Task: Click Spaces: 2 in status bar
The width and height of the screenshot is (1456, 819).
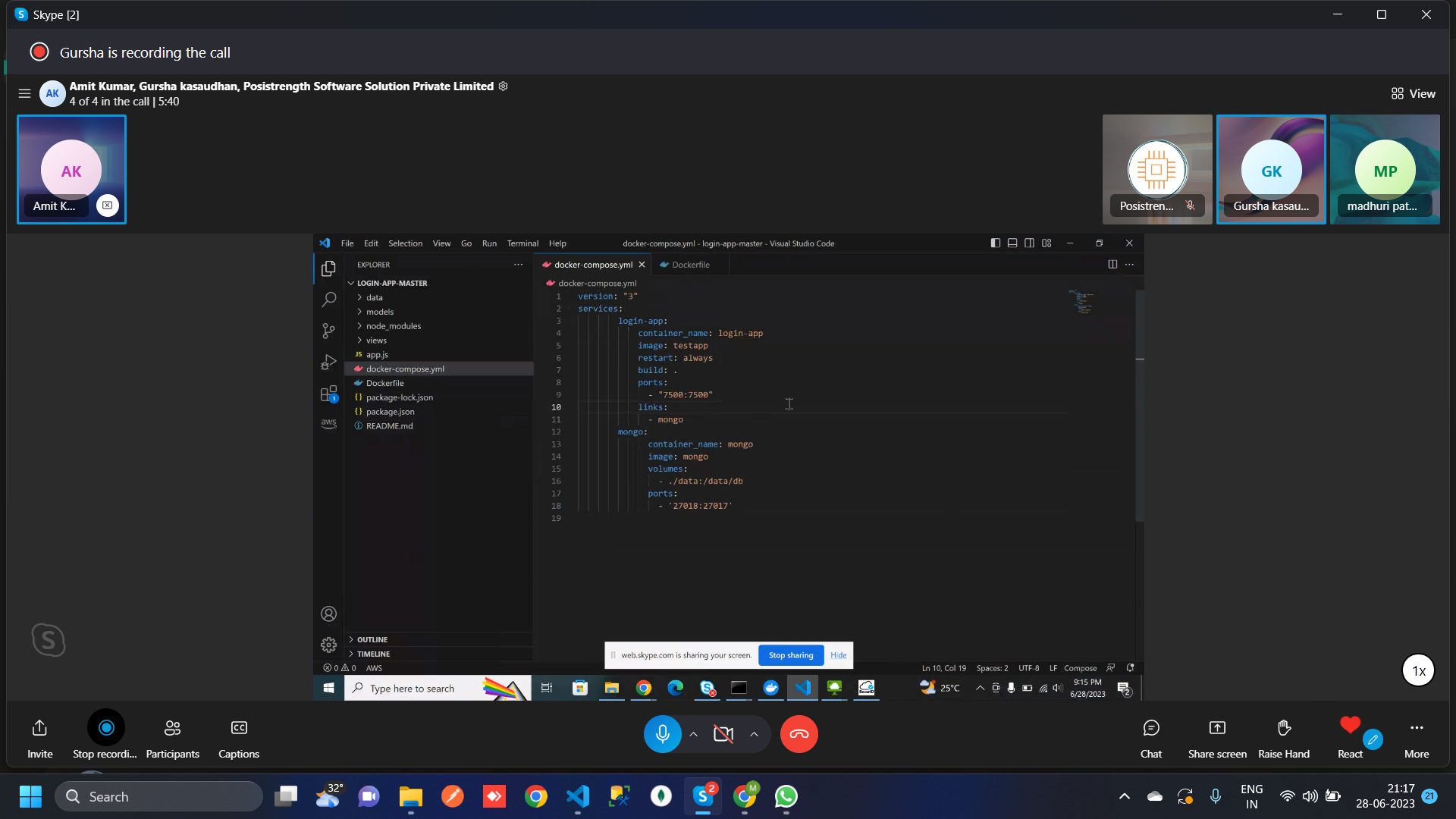Action: 992,668
